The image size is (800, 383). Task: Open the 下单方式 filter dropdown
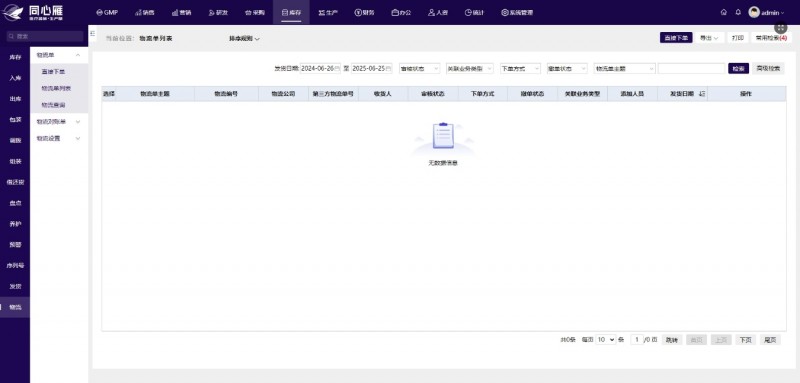coord(520,68)
